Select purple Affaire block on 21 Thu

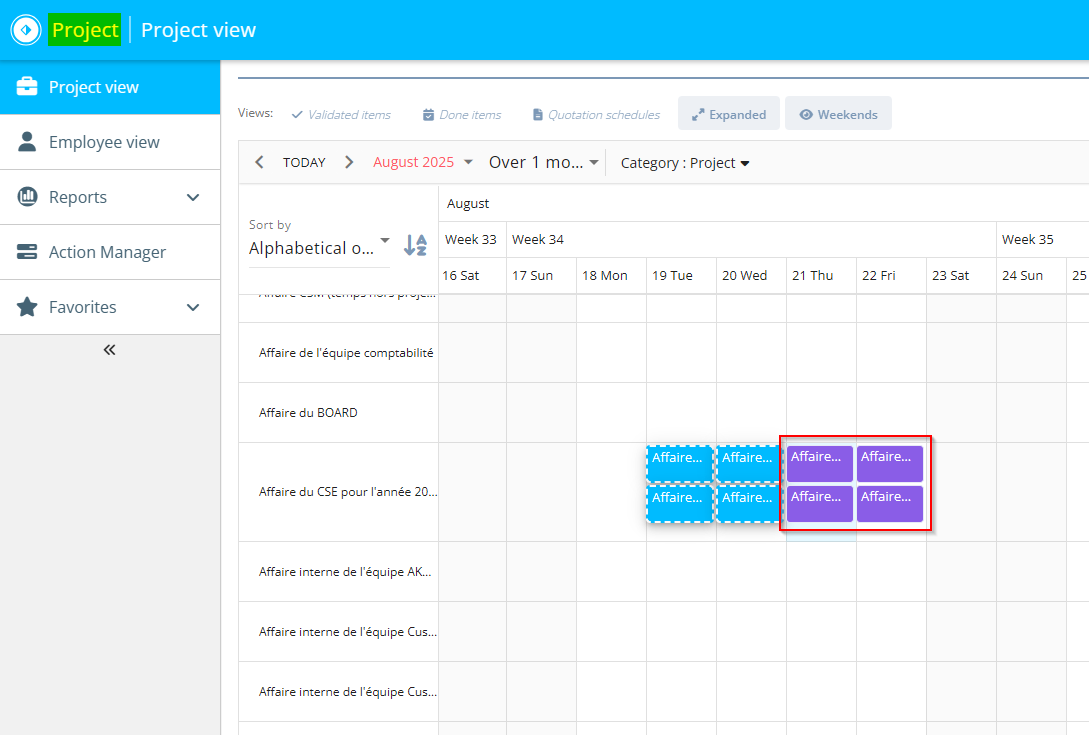click(x=820, y=463)
